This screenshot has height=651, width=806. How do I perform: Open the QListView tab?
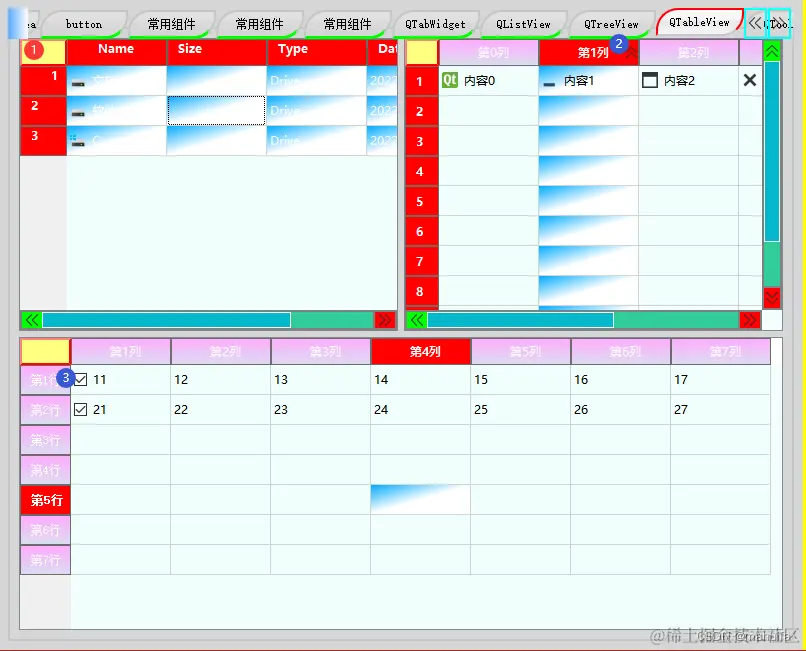(523, 24)
